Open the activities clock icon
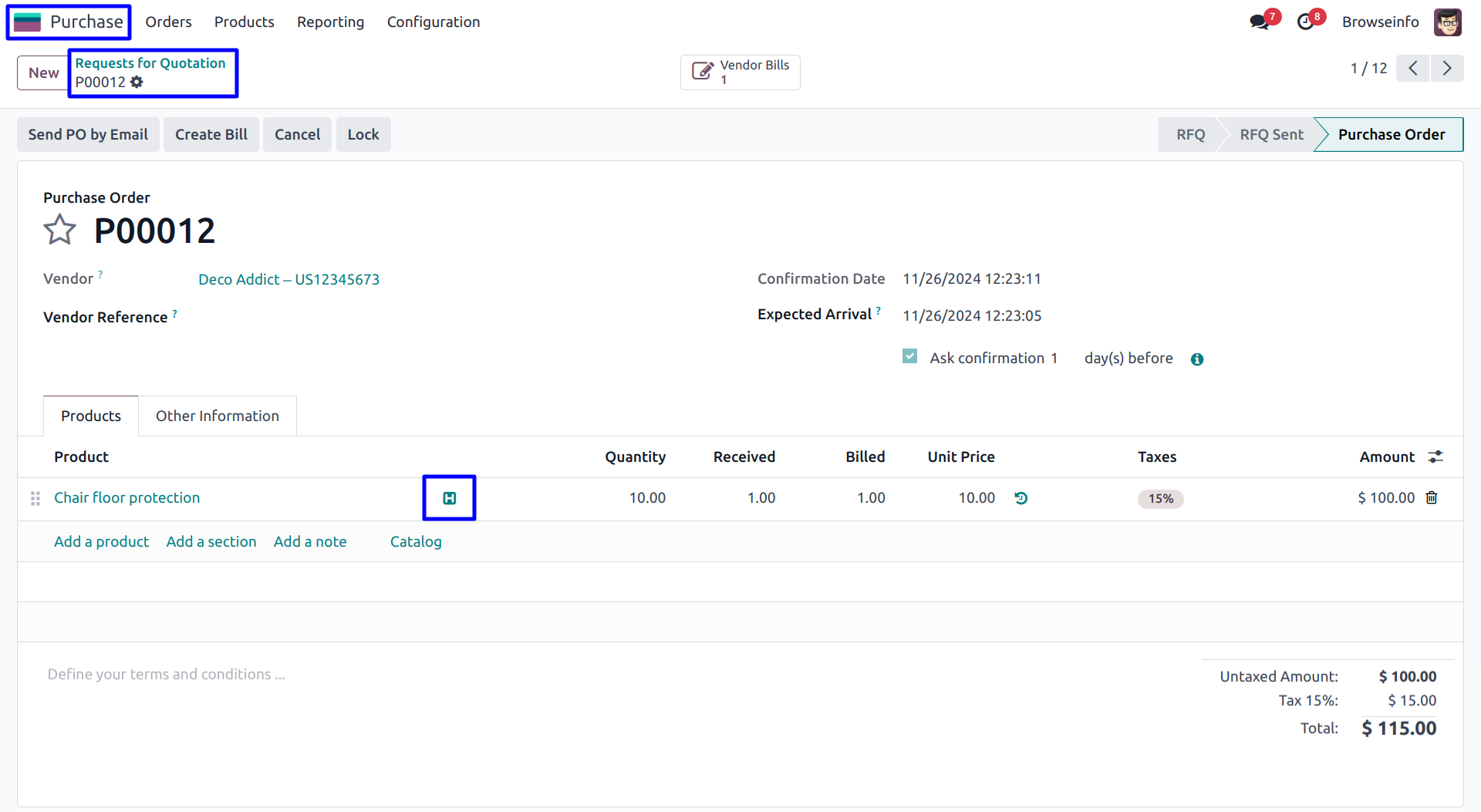The image size is (1481, 812). (1305, 22)
